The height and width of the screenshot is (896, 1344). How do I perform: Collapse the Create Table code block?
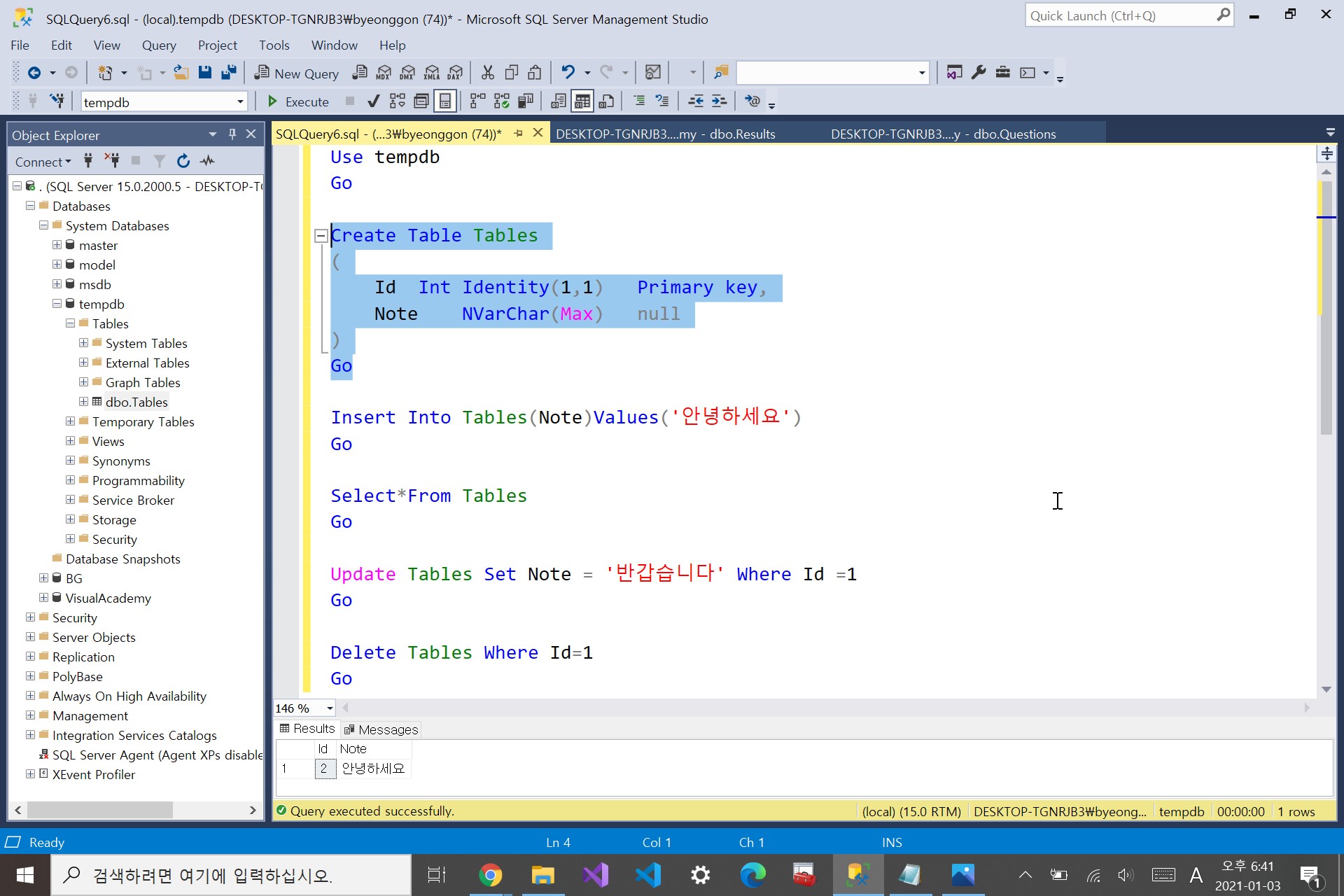(x=321, y=236)
